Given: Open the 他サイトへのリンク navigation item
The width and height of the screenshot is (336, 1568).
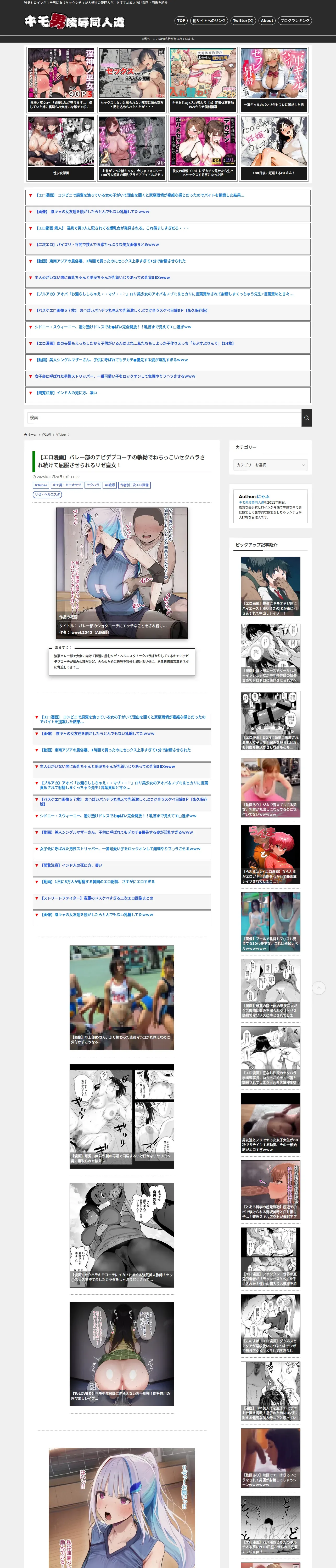Looking at the screenshot, I should (209, 21).
